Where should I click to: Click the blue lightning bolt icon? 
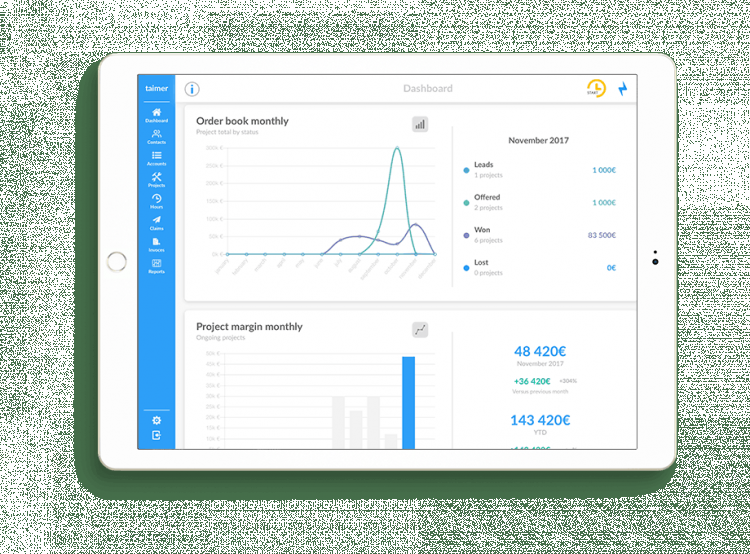click(x=623, y=89)
